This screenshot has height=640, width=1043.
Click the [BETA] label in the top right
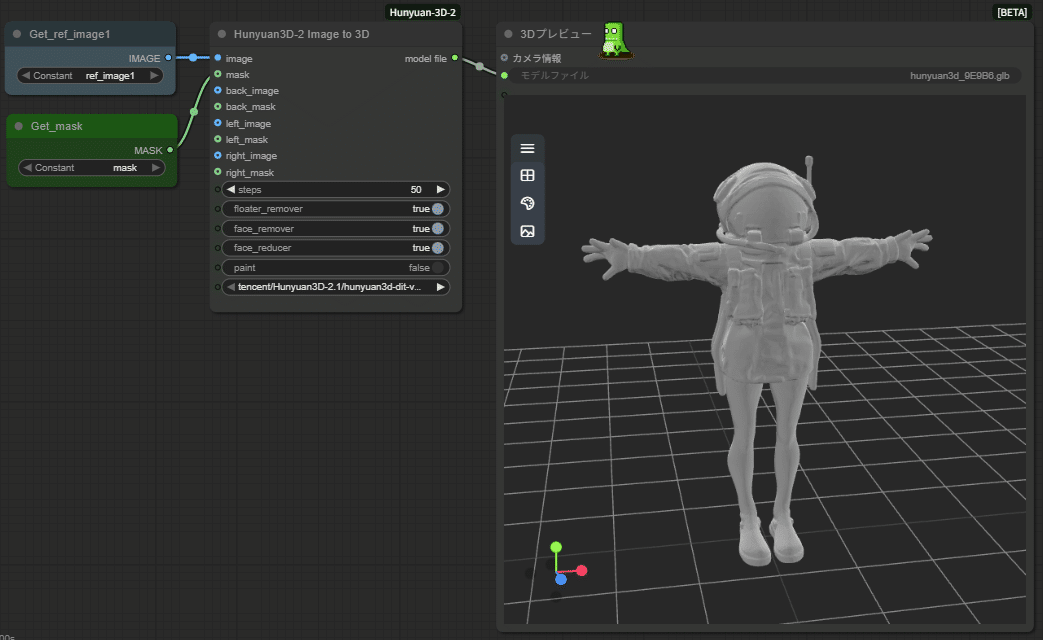pos(1012,11)
